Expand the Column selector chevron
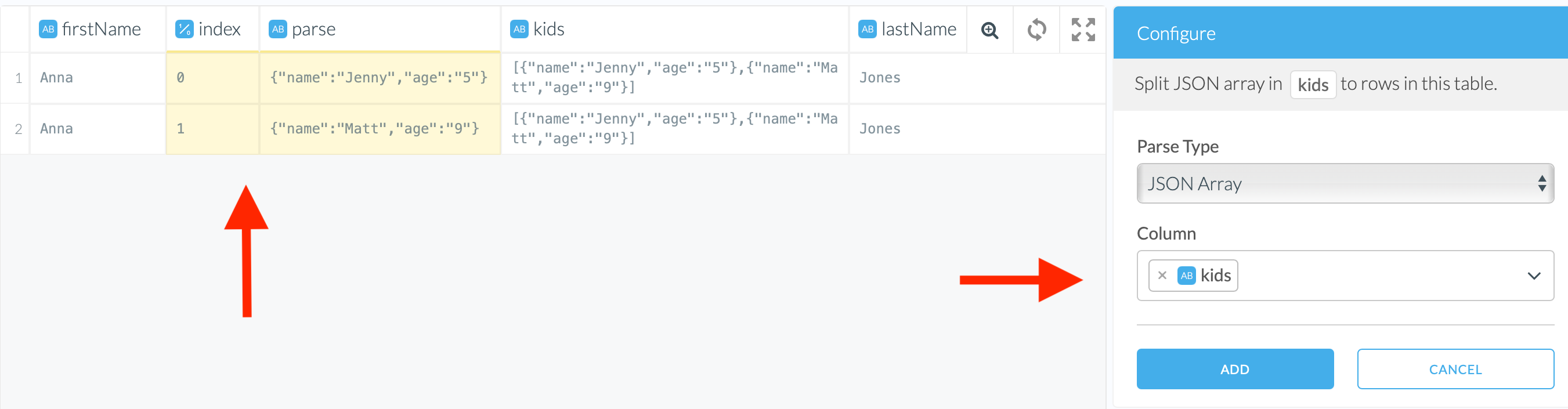Screen dimensions: 1568x409 pos(1533,276)
